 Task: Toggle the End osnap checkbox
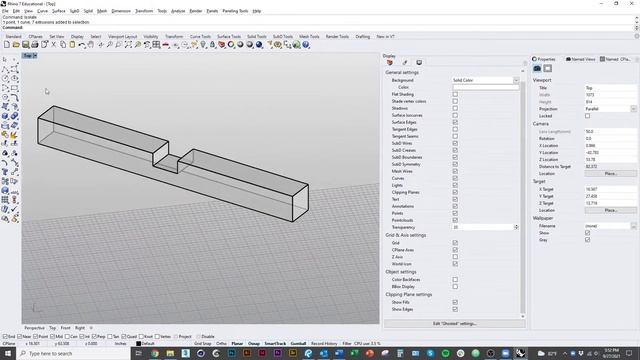[5, 337]
